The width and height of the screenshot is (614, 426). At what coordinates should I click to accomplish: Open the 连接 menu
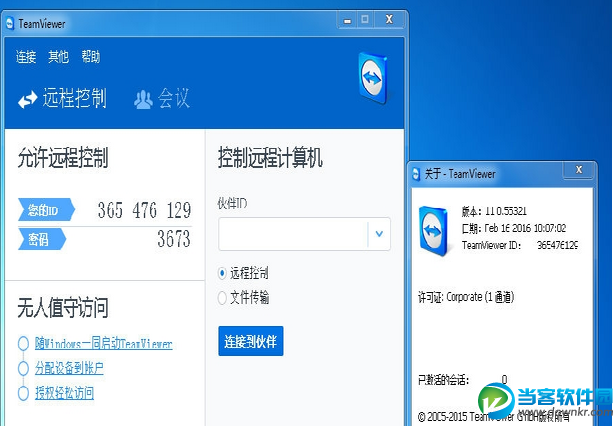(x=26, y=57)
